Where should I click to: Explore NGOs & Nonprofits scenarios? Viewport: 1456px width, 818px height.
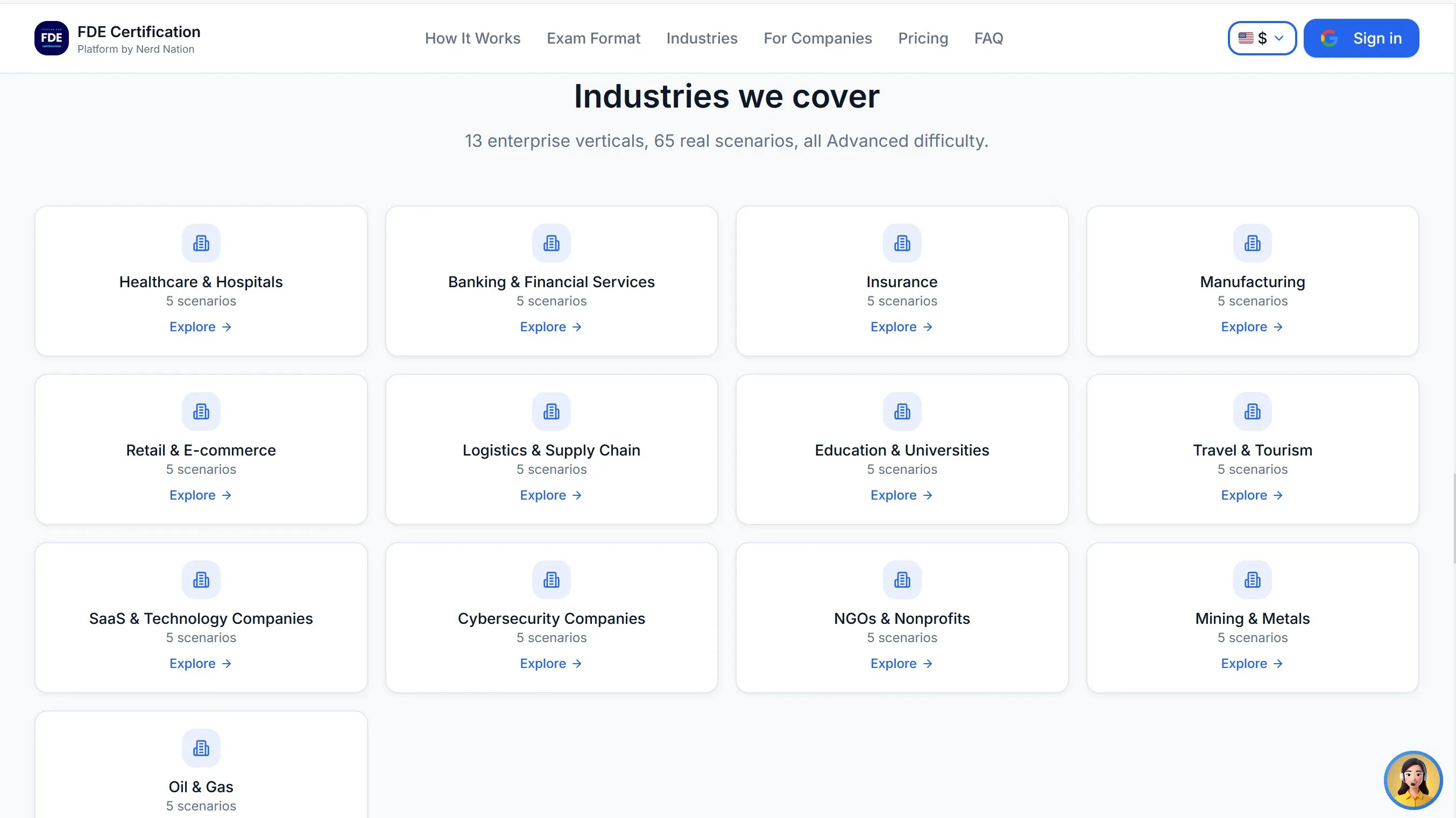coord(901,664)
